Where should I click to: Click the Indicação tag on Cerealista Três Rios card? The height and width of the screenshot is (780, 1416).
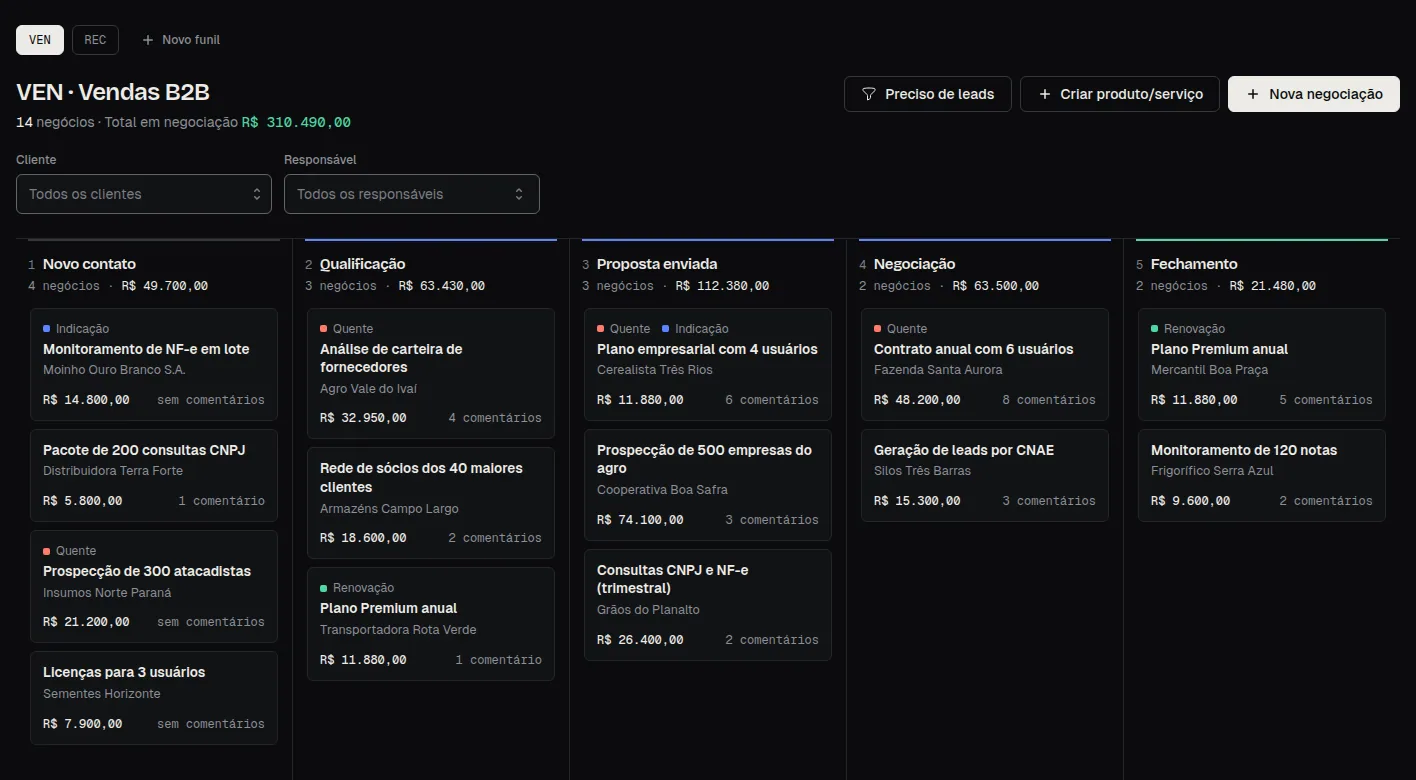click(x=695, y=329)
